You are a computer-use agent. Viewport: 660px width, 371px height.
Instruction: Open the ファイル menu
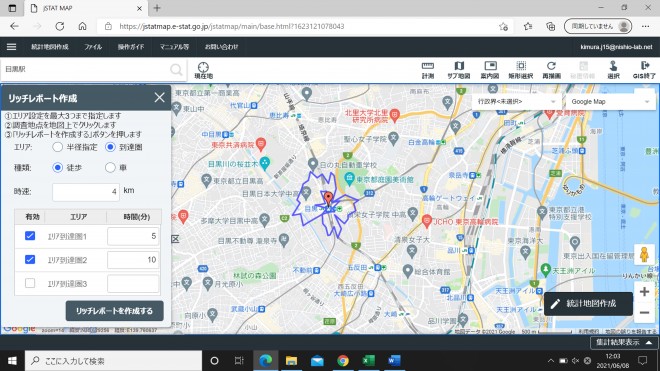click(x=93, y=47)
